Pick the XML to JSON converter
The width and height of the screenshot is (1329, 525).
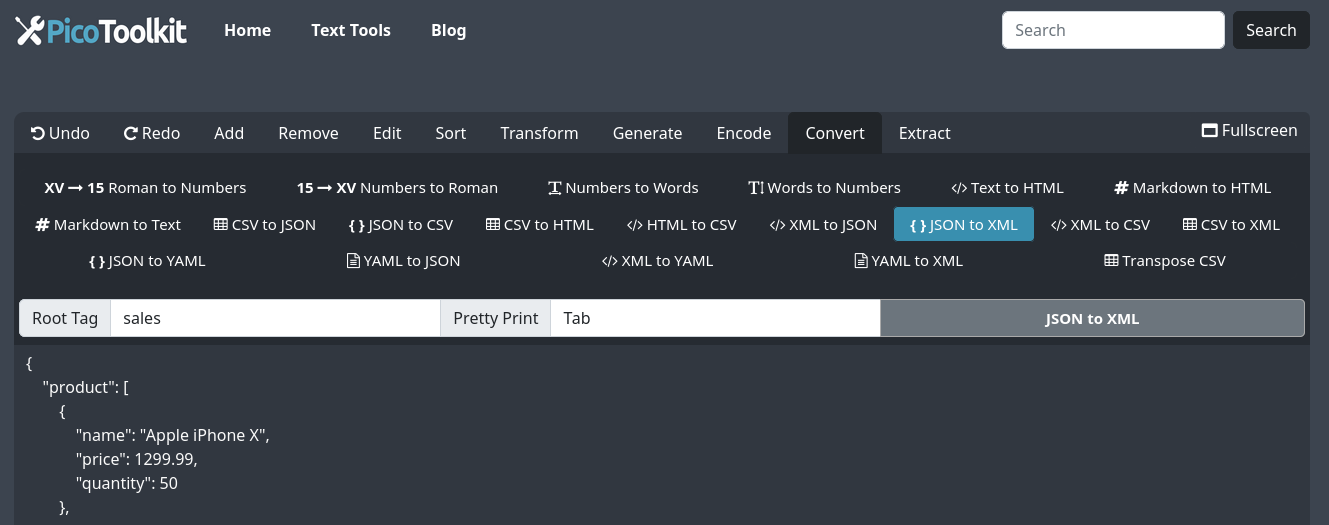[x=823, y=225]
